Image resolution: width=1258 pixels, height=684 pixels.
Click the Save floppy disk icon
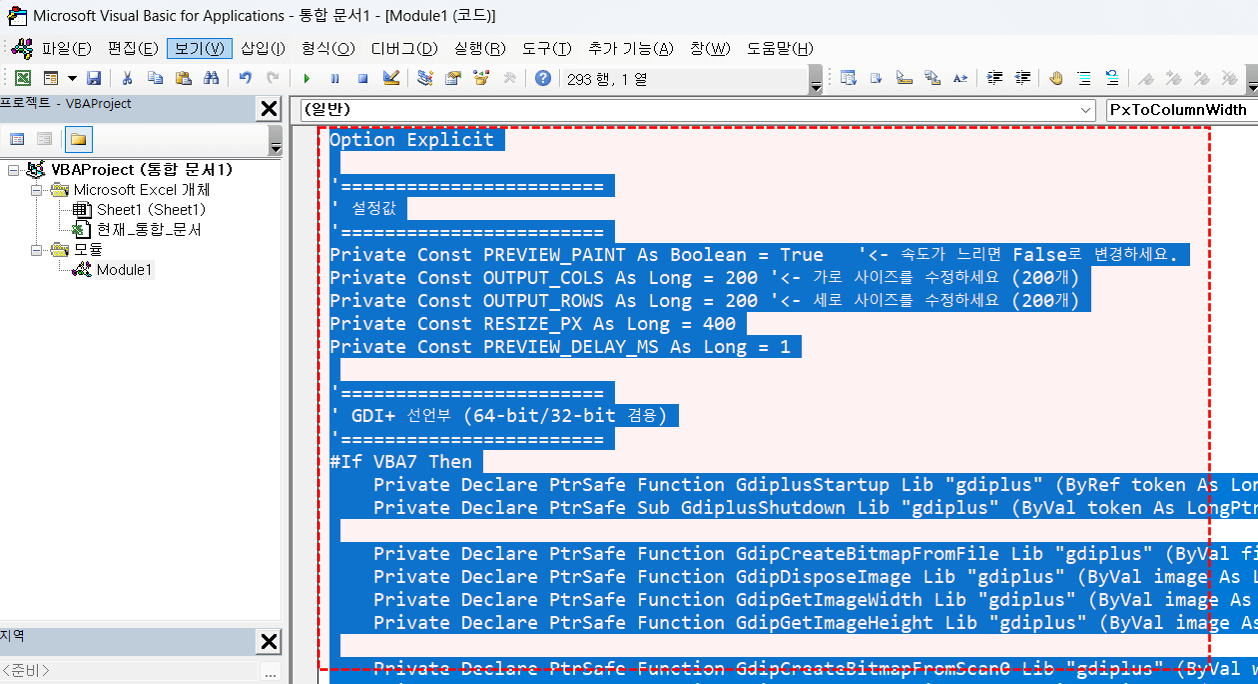(x=94, y=78)
